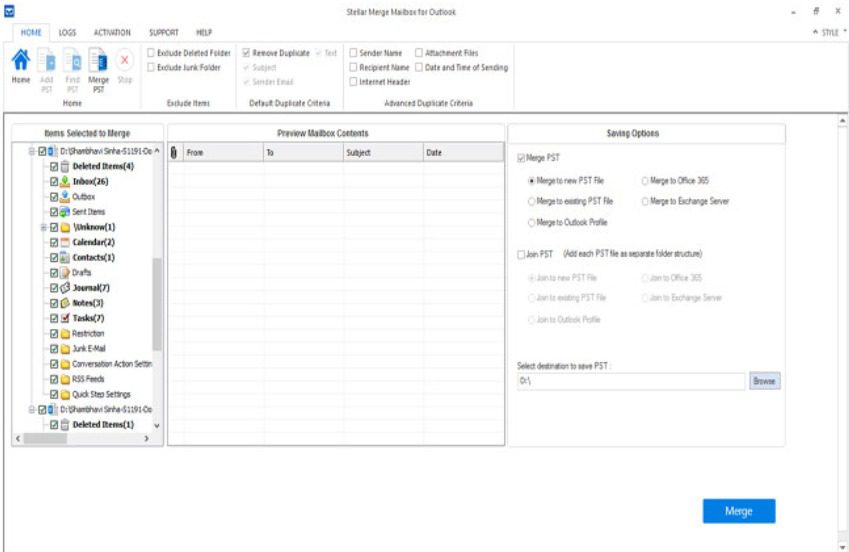Click the Tasks(7) folder icon
The image size is (849, 552).
click(65, 318)
